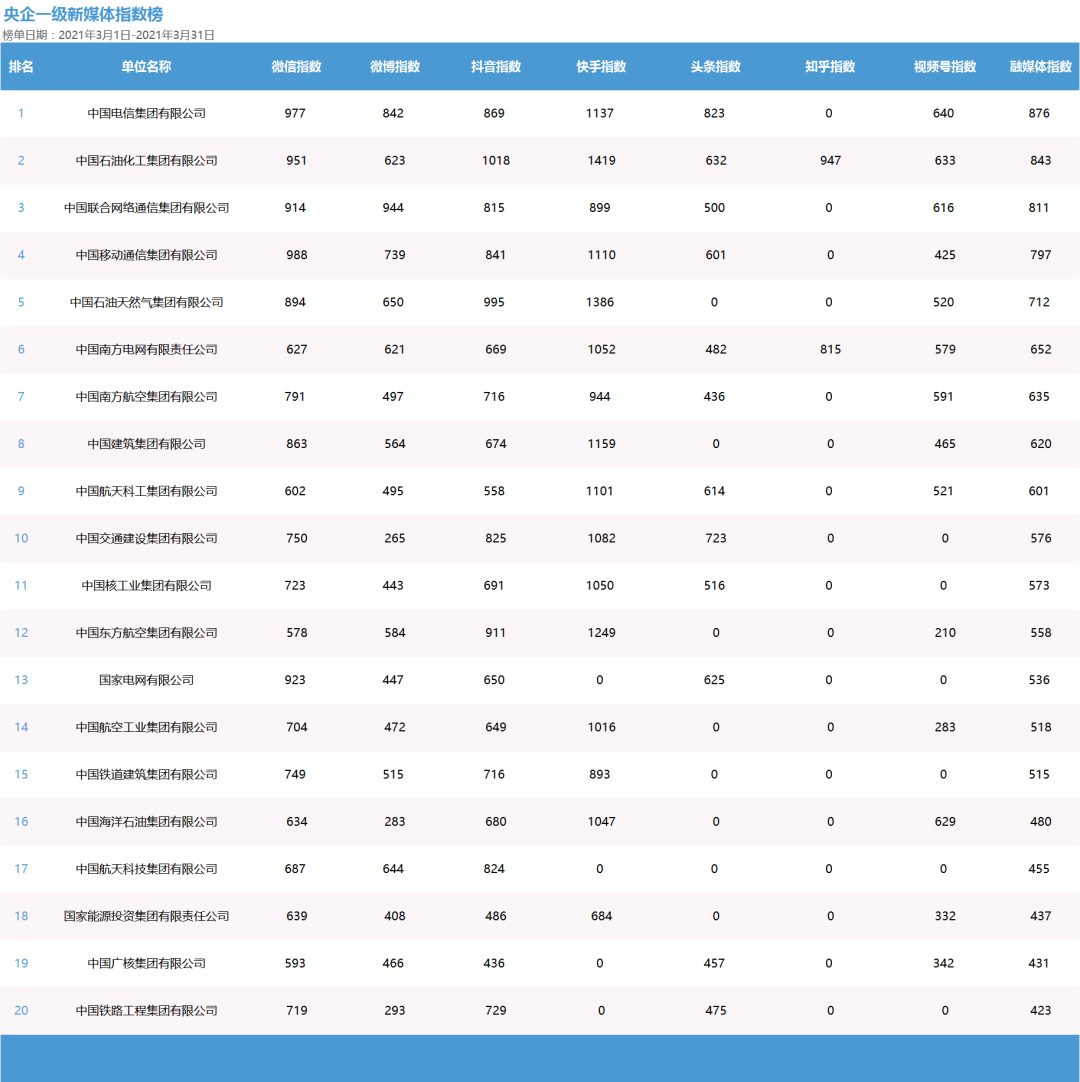Click rank number 1
The image size is (1080, 1082).
pyautogui.click(x=21, y=113)
